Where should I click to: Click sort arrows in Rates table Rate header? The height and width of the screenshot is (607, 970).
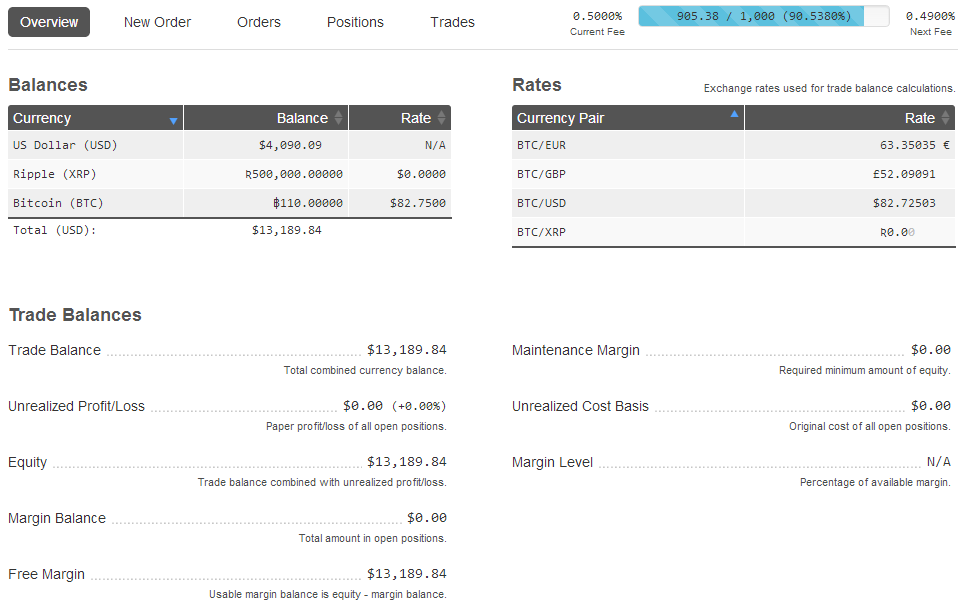[945, 118]
